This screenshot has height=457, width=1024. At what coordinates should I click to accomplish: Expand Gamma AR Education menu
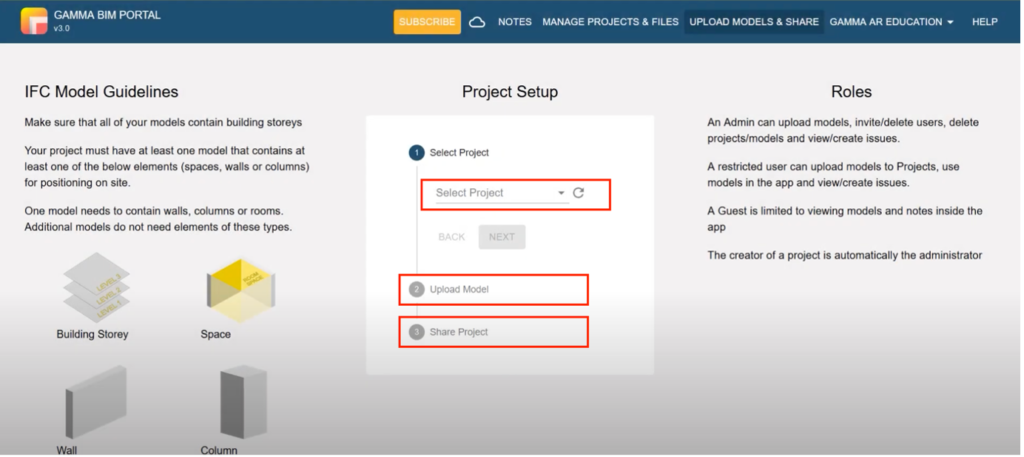pyautogui.click(x=891, y=22)
